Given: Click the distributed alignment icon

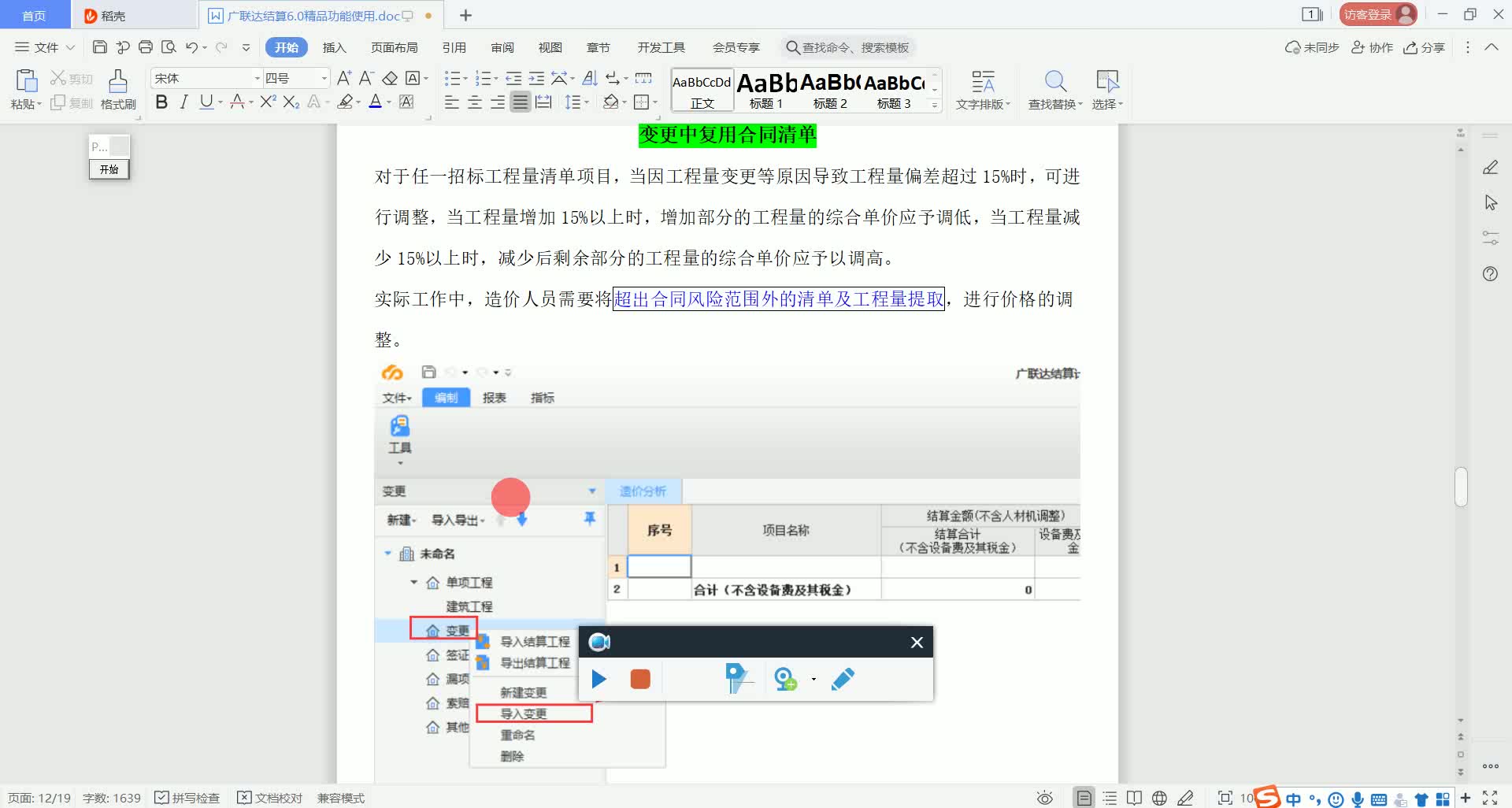Looking at the screenshot, I should tap(543, 102).
